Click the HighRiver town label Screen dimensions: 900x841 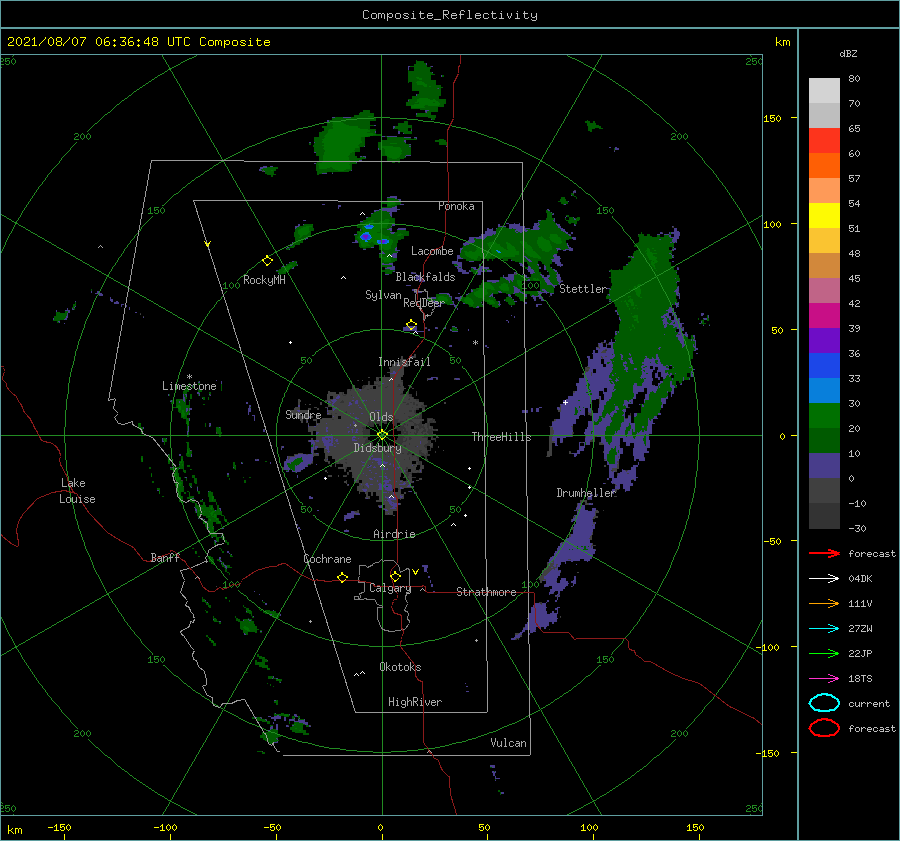coord(415,702)
